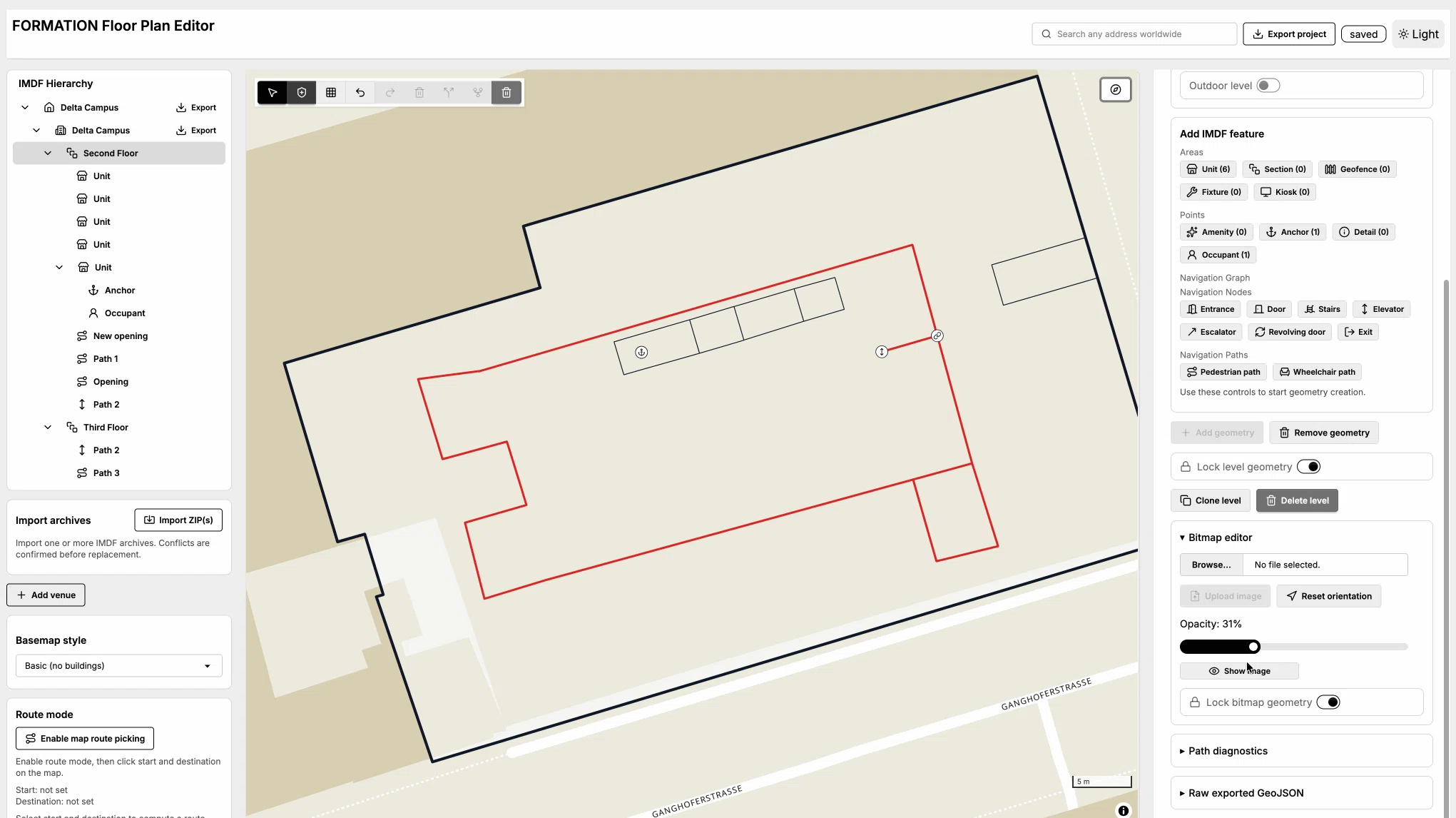Image resolution: width=1456 pixels, height=818 pixels.
Task: Activate the shield-plus tool in map toolbar
Action: point(302,92)
